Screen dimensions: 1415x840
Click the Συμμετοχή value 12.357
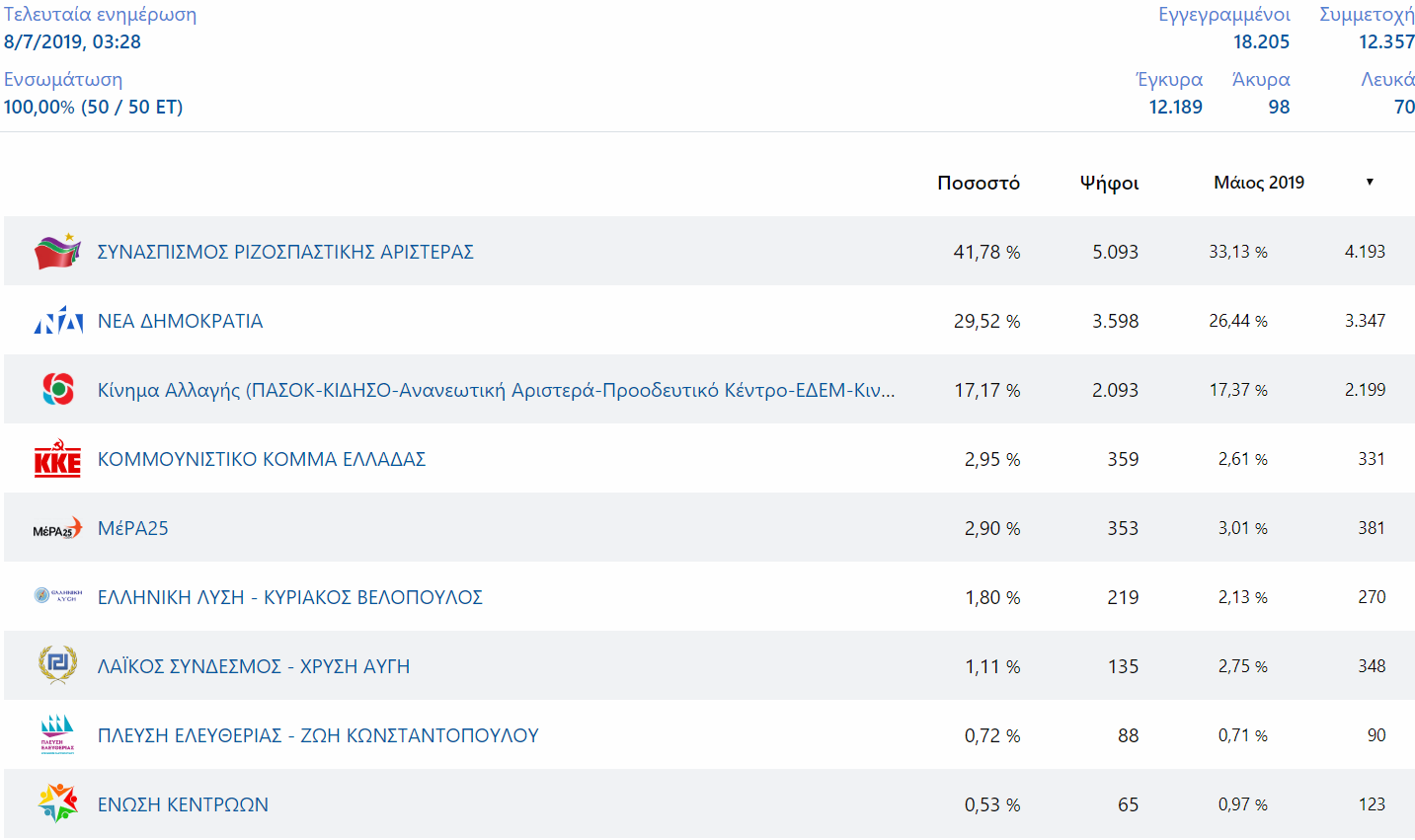pos(1386,41)
